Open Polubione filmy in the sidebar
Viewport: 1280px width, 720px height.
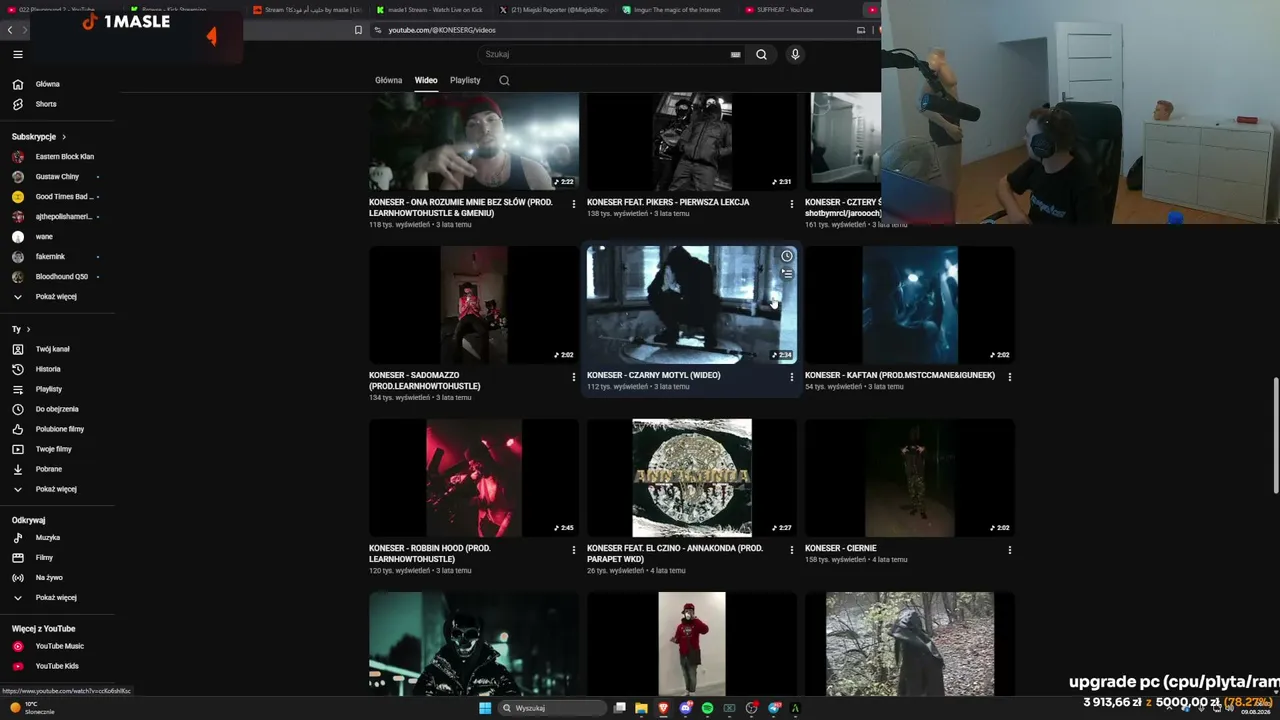(x=58, y=429)
